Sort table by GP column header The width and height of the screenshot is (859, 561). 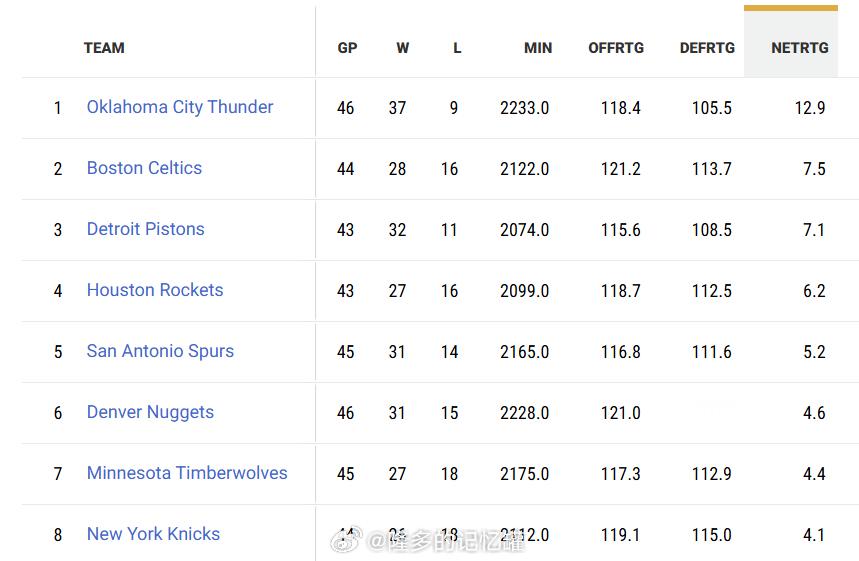point(347,47)
